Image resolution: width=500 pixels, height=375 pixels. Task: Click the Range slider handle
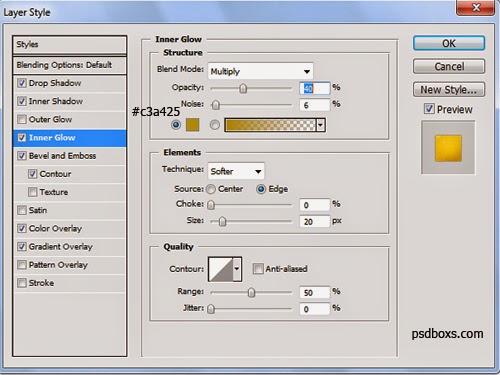tap(251, 292)
